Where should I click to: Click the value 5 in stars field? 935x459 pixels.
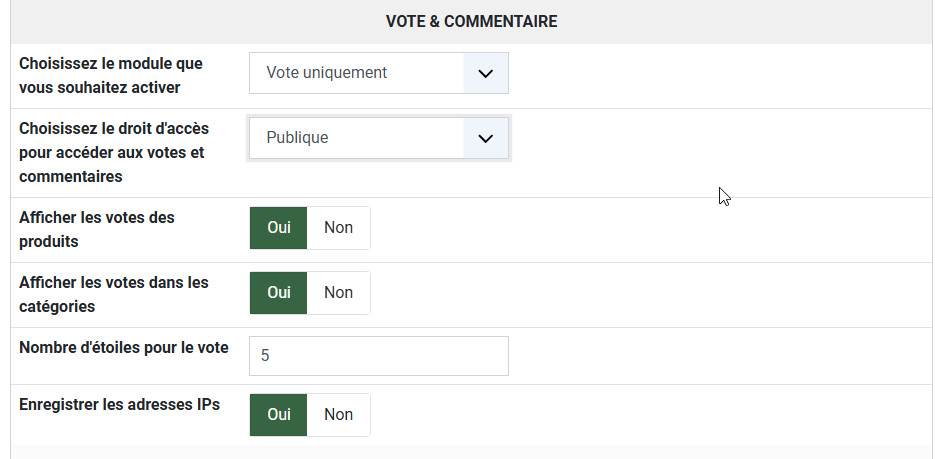point(265,356)
